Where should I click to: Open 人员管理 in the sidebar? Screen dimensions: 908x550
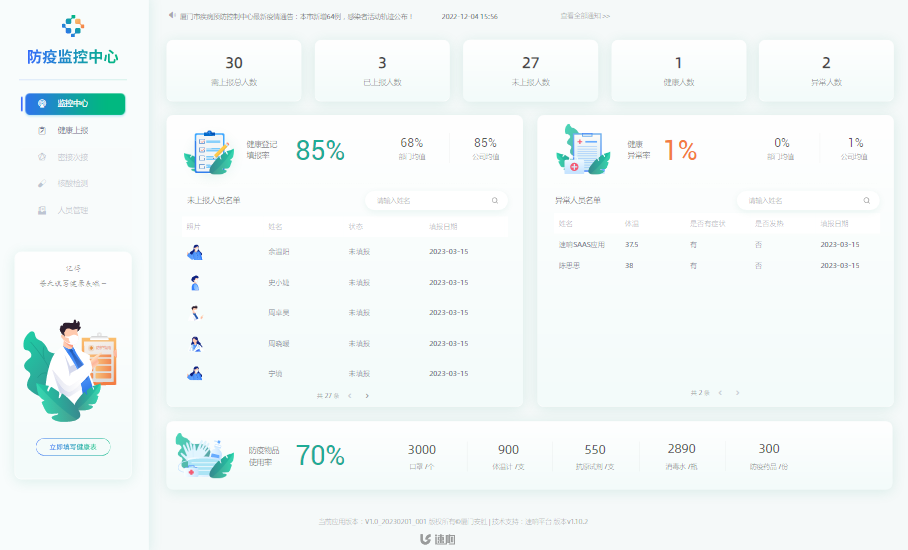[x=72, y=211]
